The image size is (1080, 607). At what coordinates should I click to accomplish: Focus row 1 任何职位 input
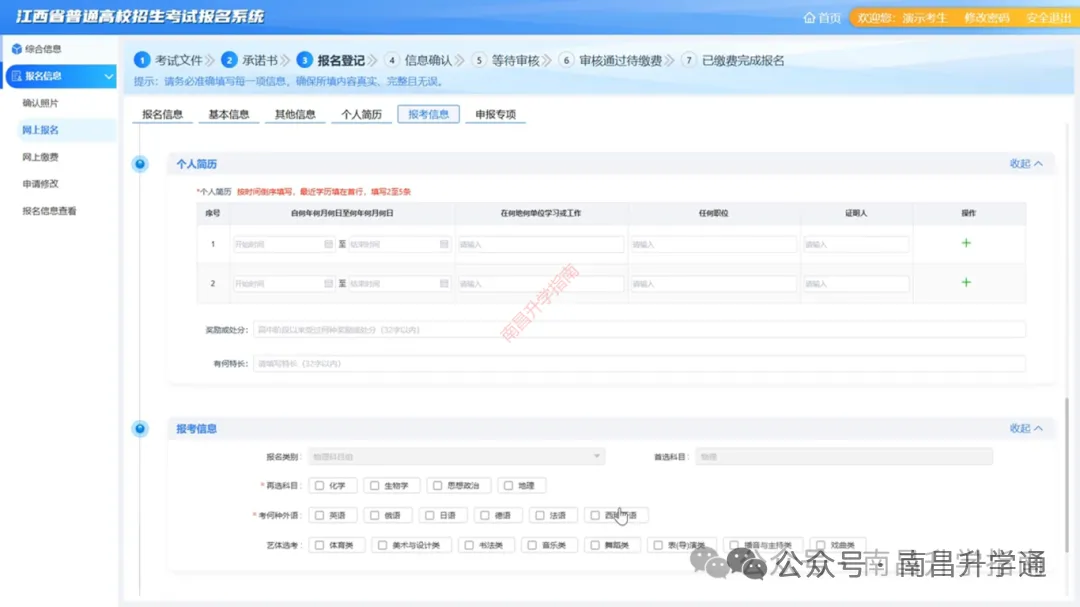714,244
